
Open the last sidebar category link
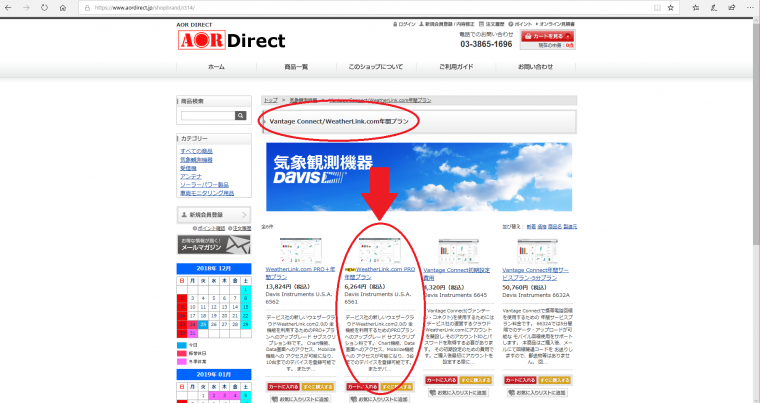pos(207,193)
